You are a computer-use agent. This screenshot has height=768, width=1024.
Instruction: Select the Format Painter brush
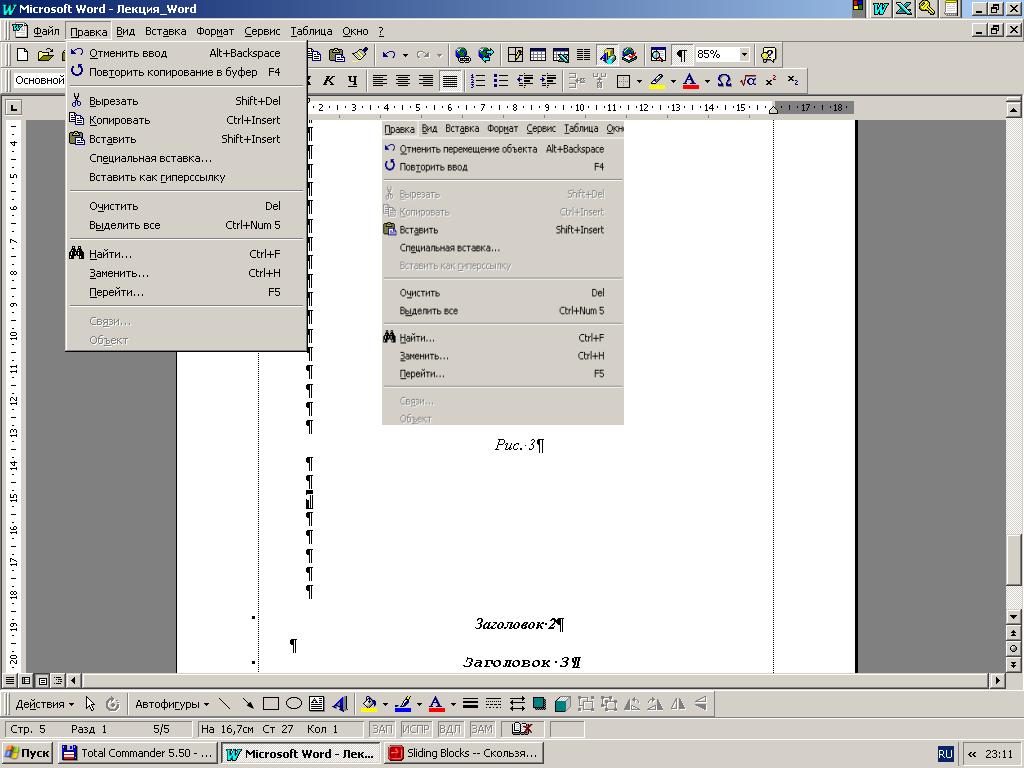tap(359, 55)
